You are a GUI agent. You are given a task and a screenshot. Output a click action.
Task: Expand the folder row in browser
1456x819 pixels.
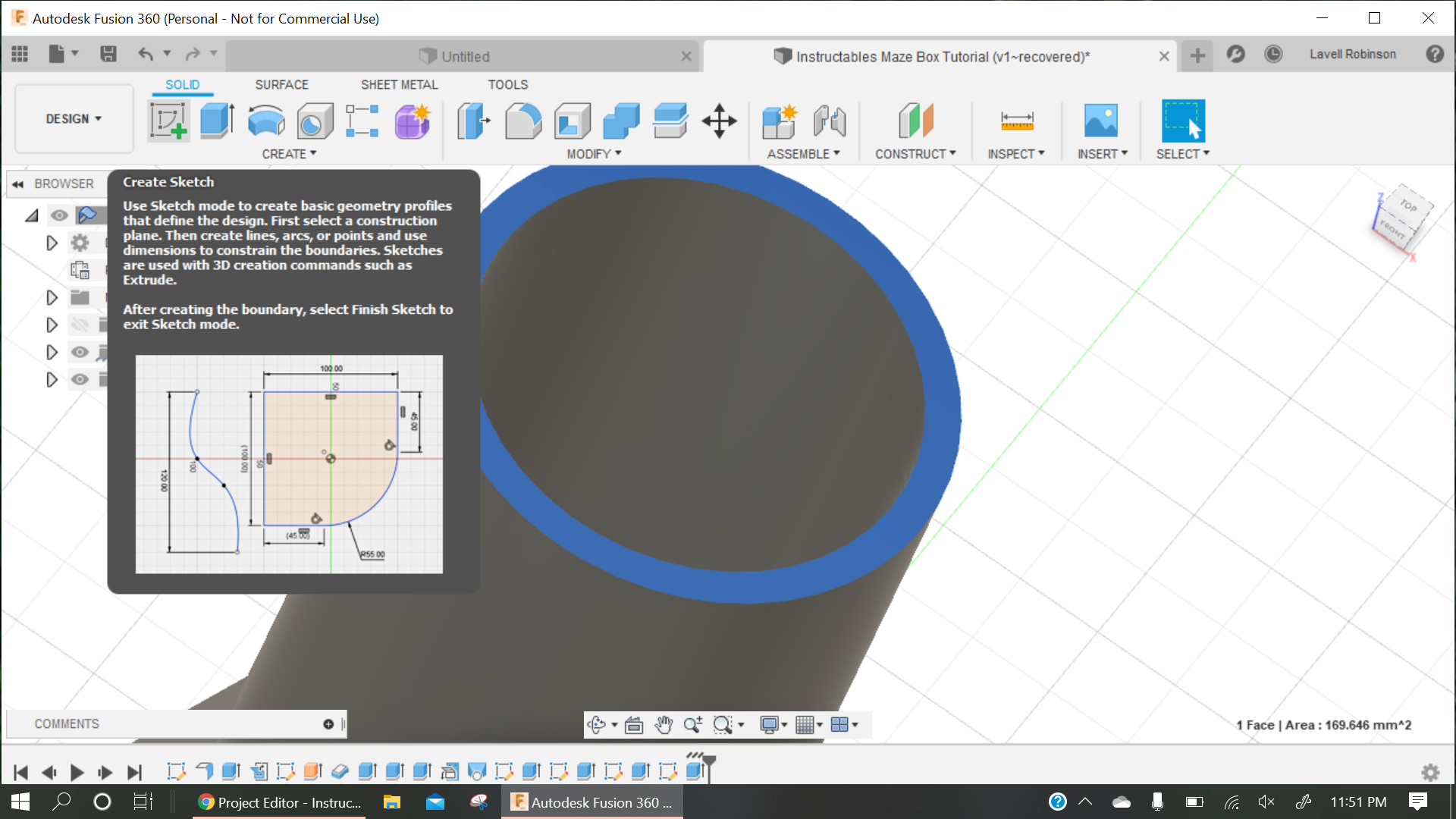[52, 298]
